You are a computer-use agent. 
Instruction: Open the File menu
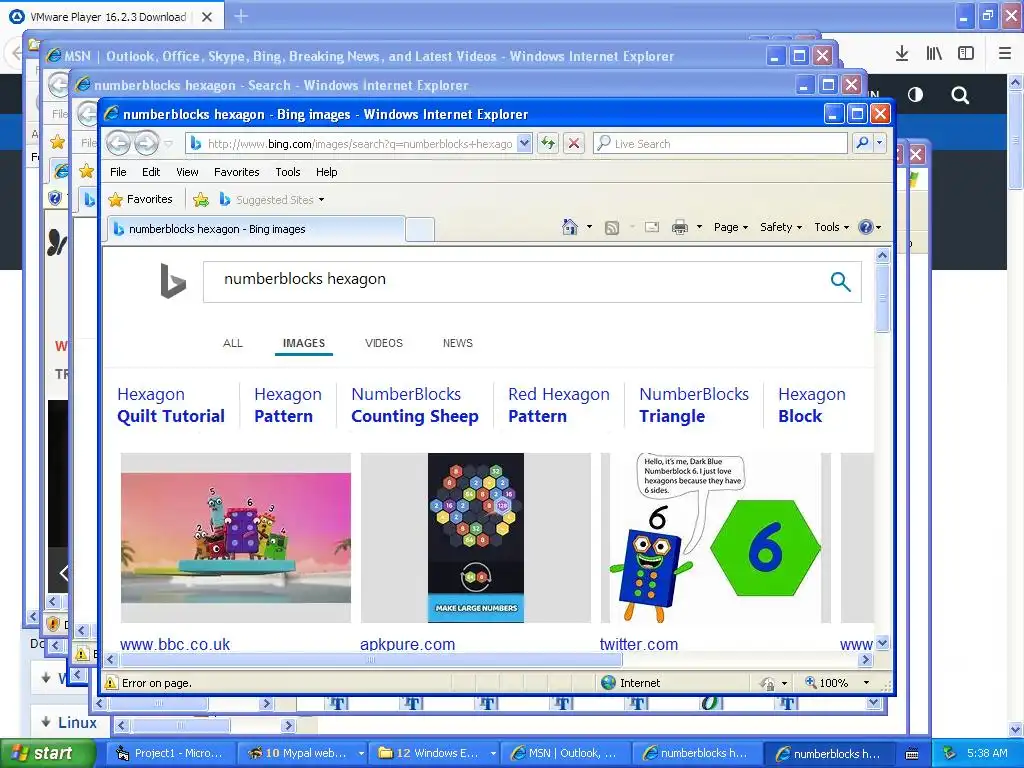[x=118, y=172]
